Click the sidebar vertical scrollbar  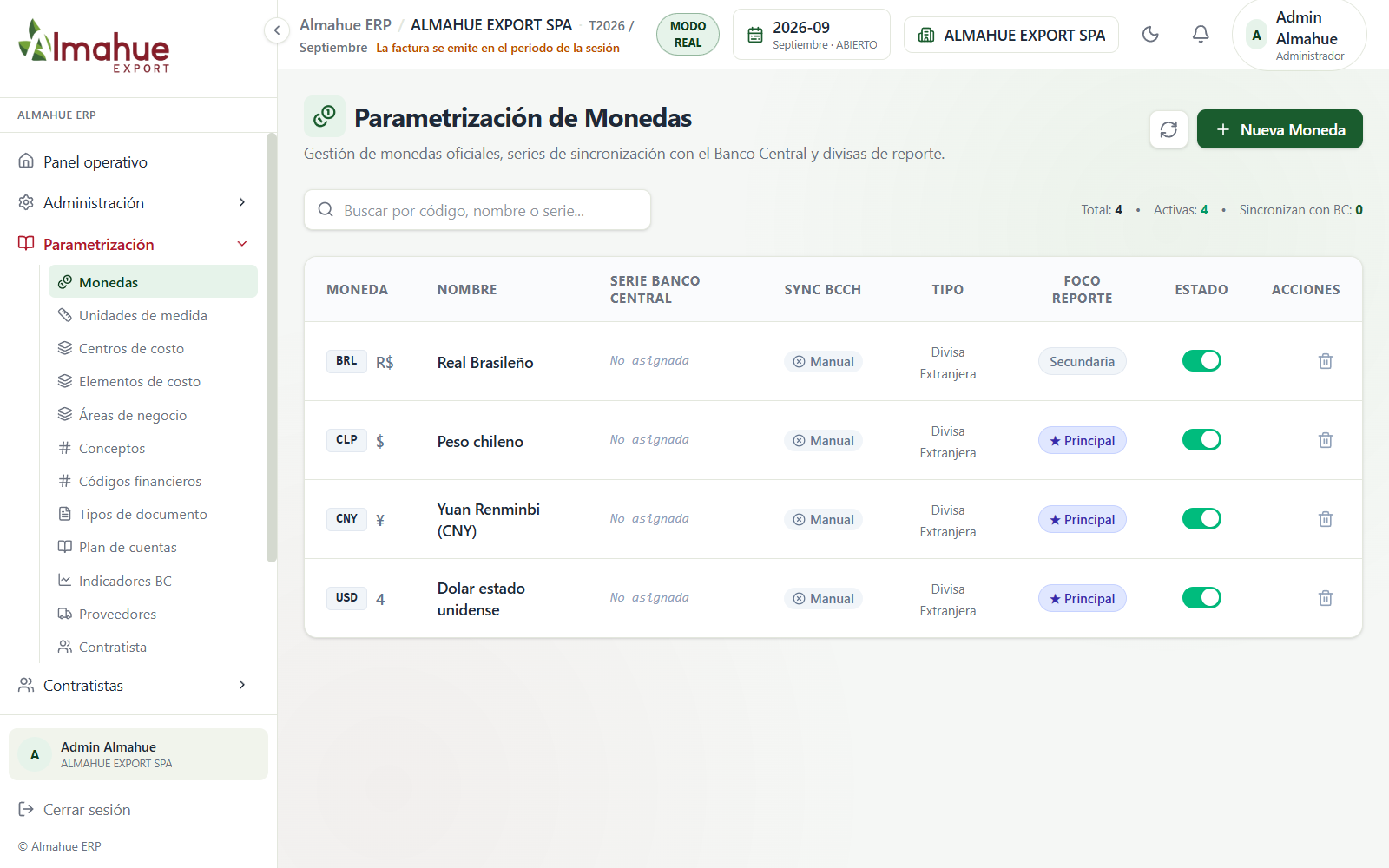tap(272, 347)
